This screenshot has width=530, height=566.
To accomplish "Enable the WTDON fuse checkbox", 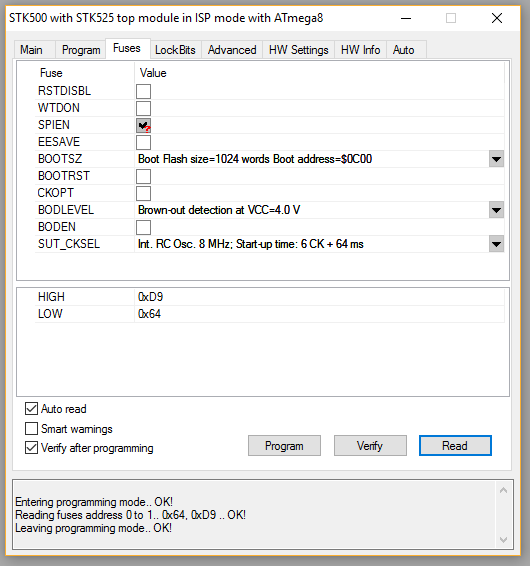I will tap(143, 108).
